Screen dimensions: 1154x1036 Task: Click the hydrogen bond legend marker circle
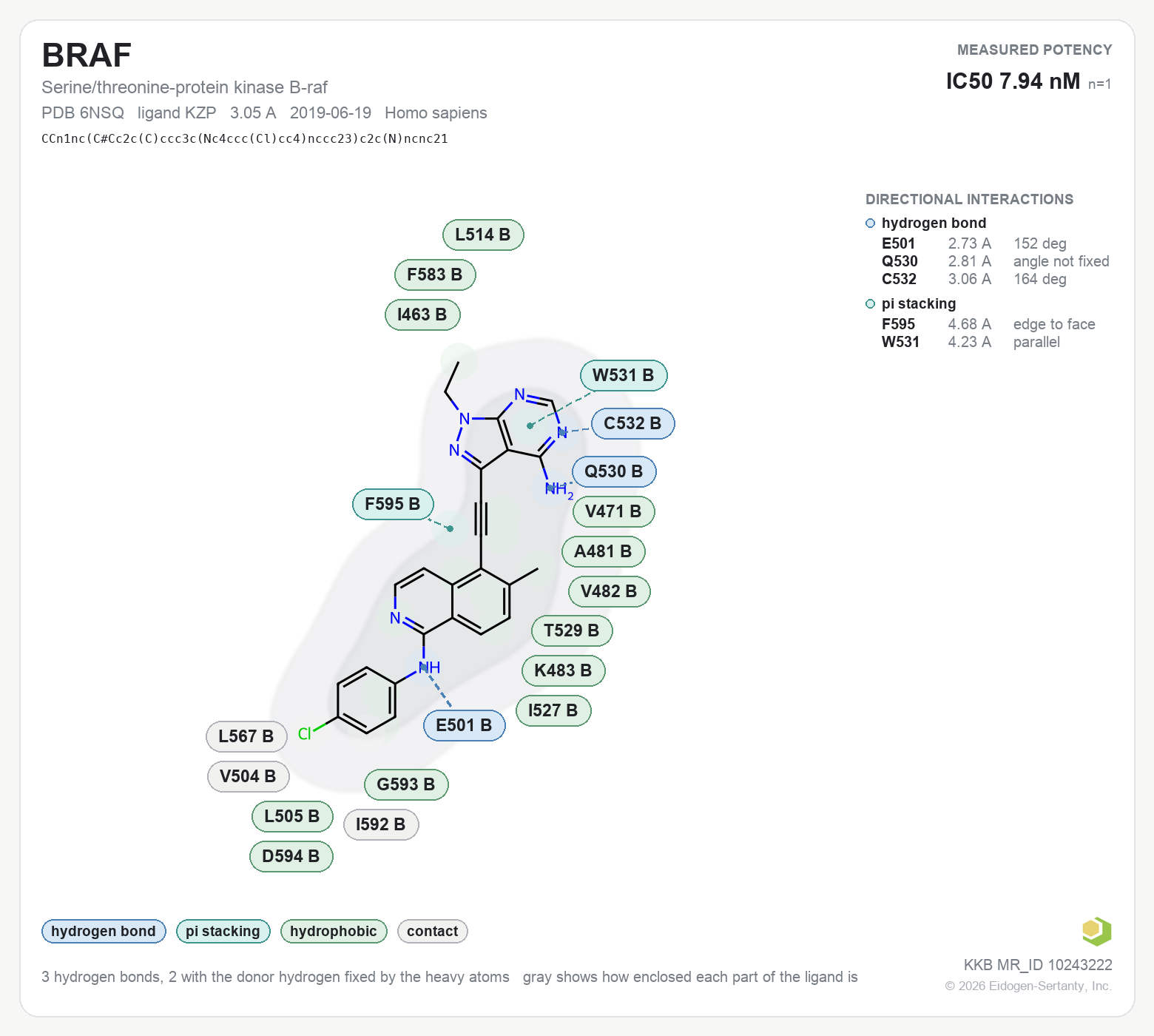(x=870, y=223)
